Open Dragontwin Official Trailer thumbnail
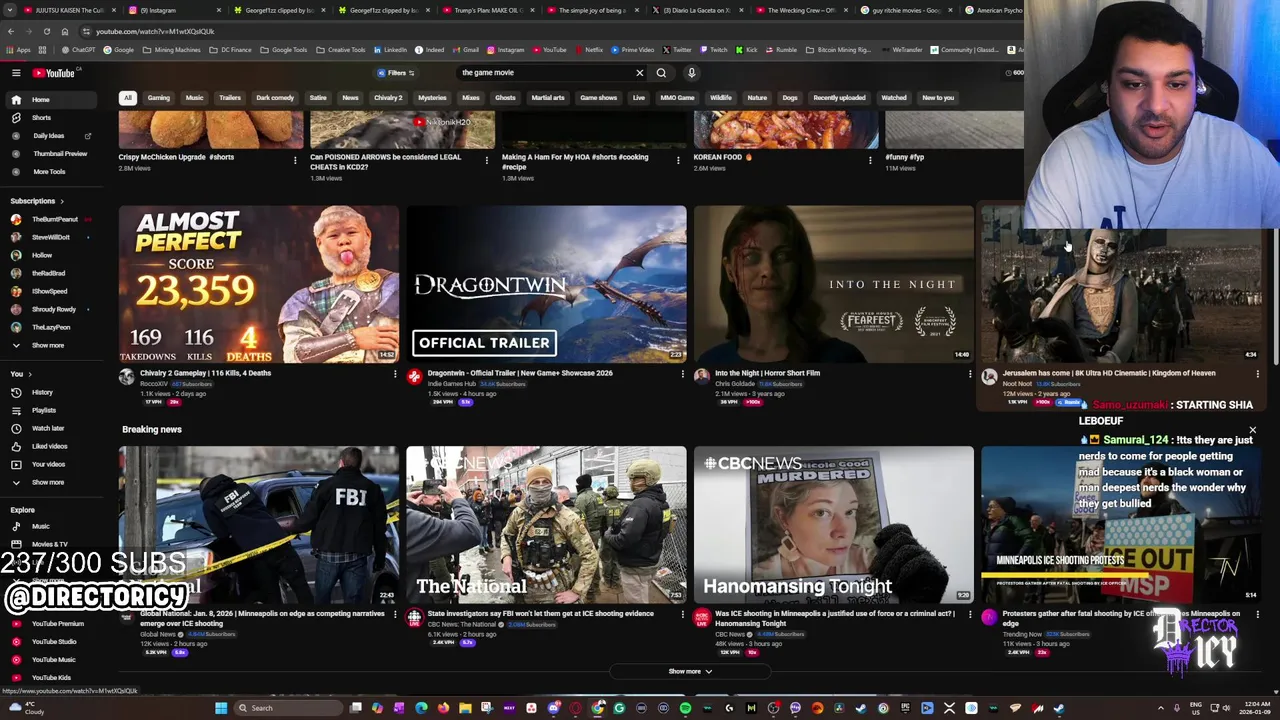 [x=546, y=284]
